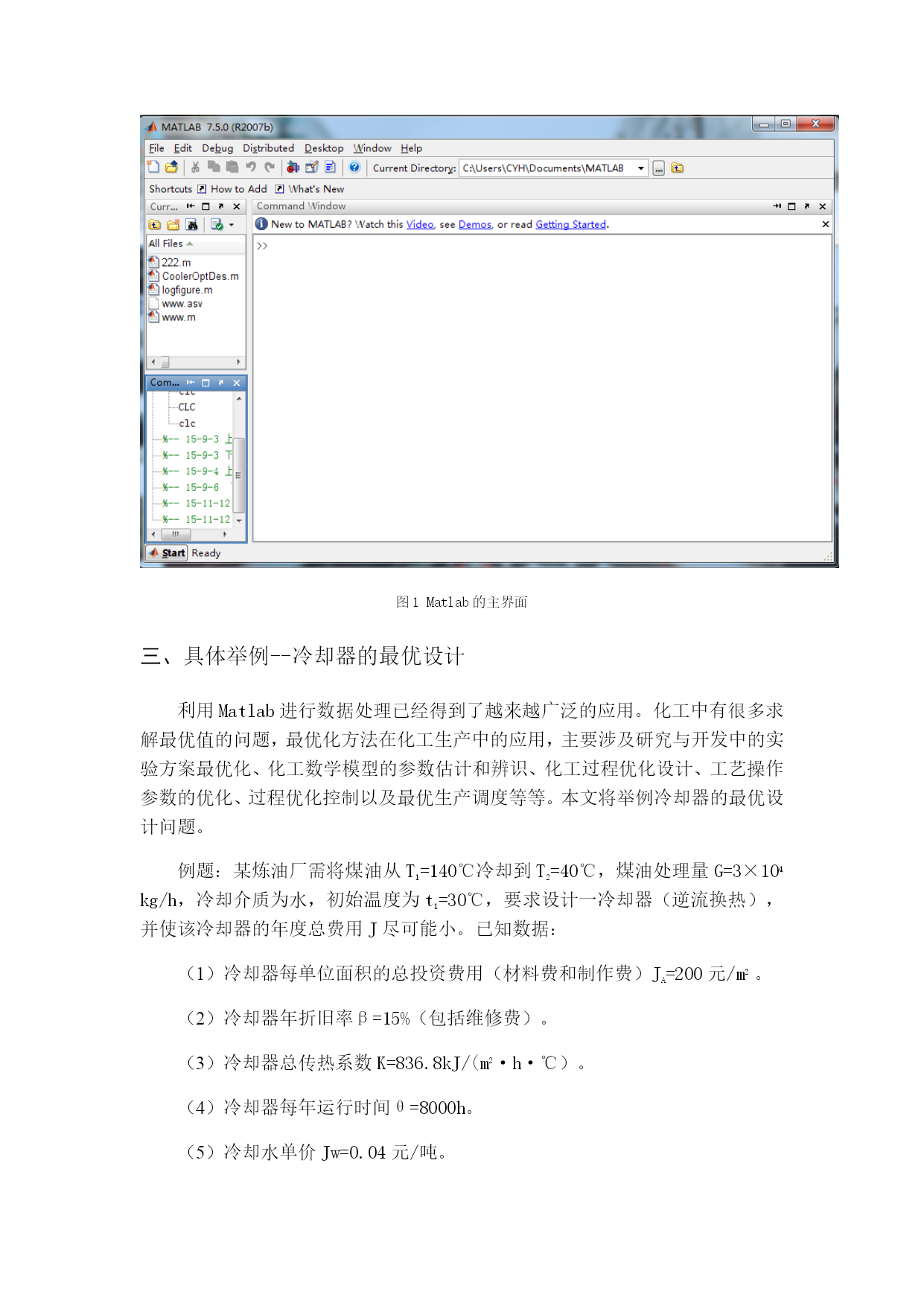Click Command History horizontal scrollbar thumb
924x1306 pixels.
(176, 534)
